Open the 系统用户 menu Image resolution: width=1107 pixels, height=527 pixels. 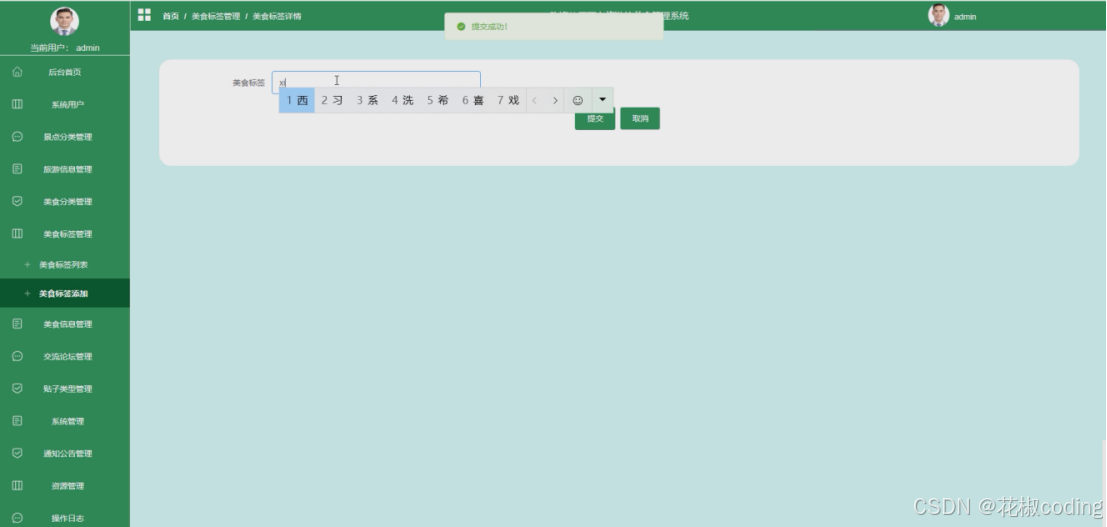pyautogui.click(x=65, y=105)
